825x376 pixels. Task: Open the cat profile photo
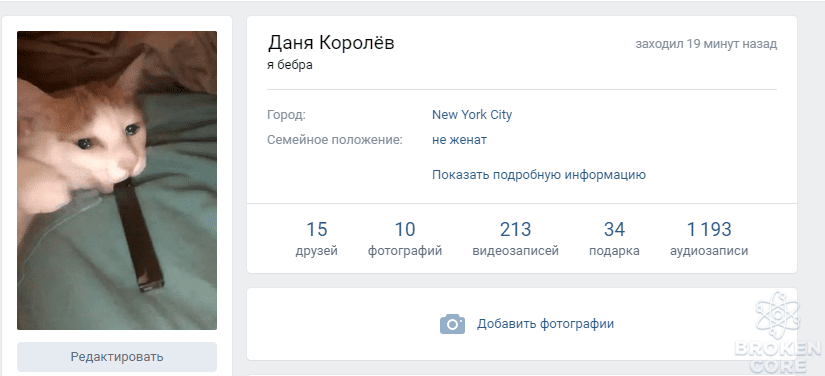tap(117, 180)
